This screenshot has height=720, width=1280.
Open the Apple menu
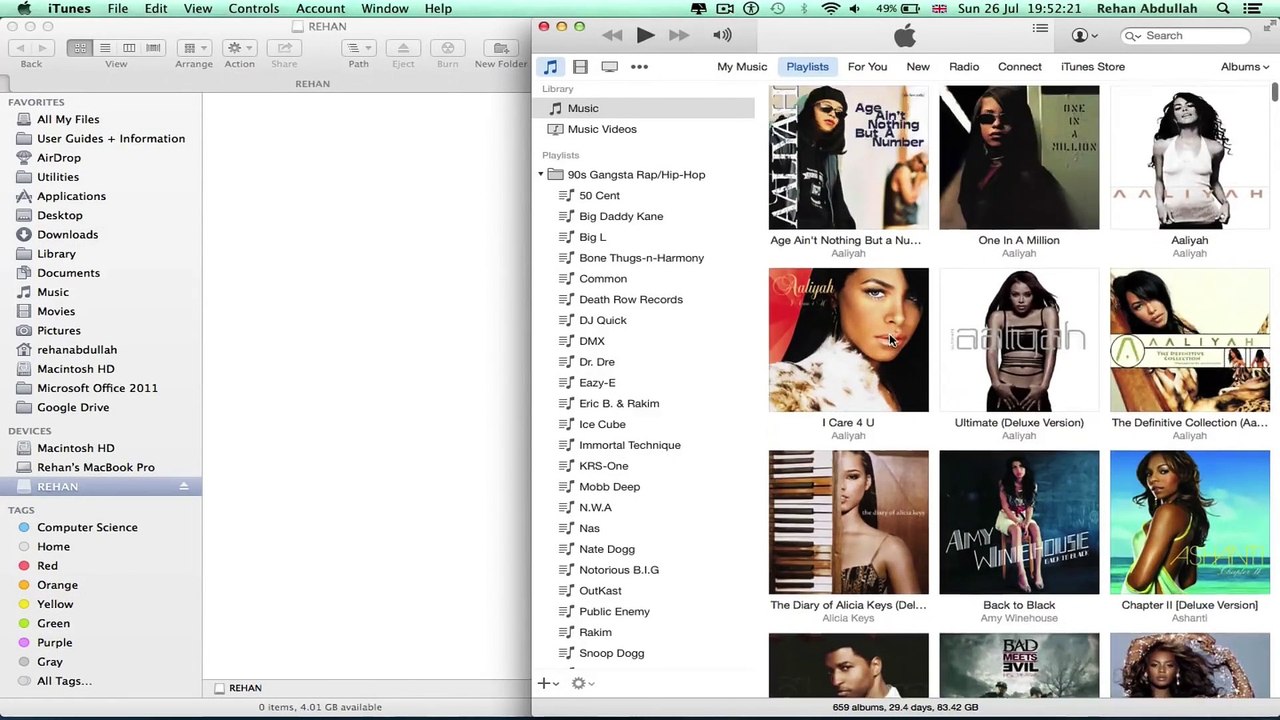(24, 9)
